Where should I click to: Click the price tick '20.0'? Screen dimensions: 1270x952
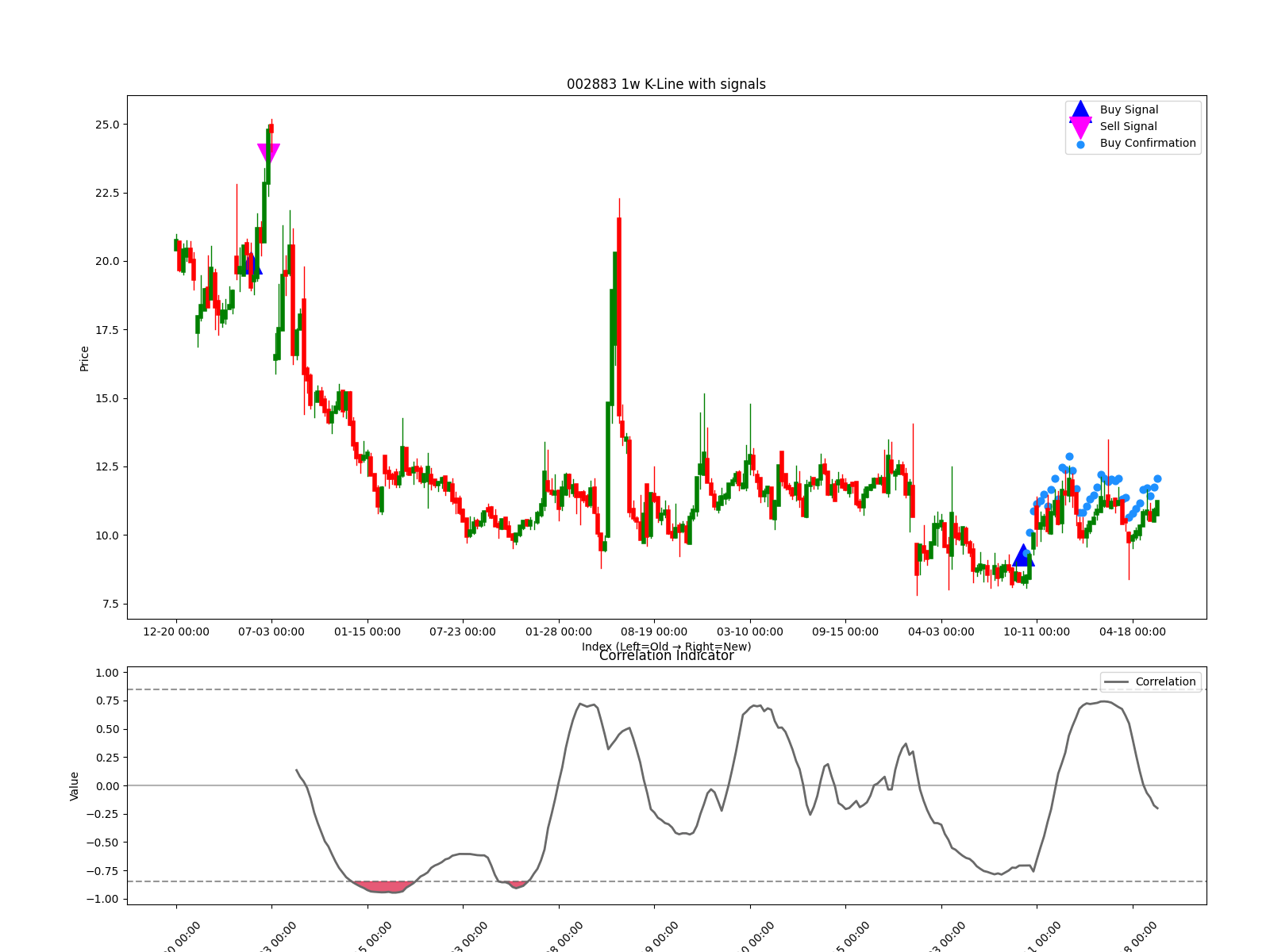(x=107, y=261)
